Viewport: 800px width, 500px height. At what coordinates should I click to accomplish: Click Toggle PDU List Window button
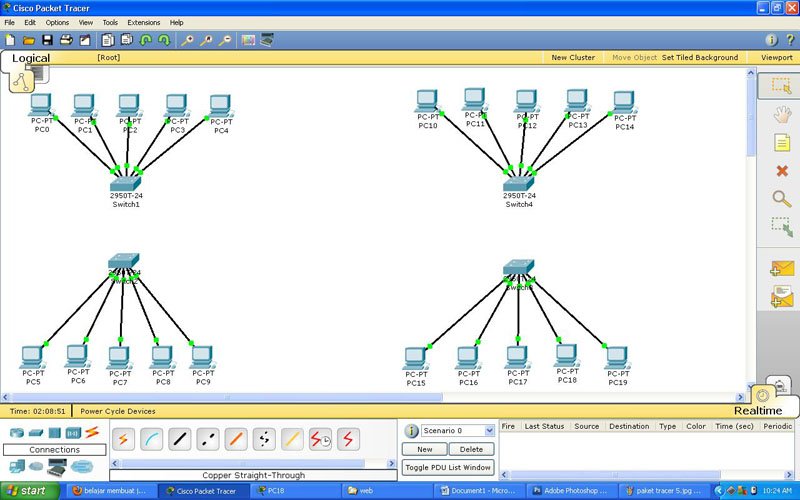tap(448, 467)
